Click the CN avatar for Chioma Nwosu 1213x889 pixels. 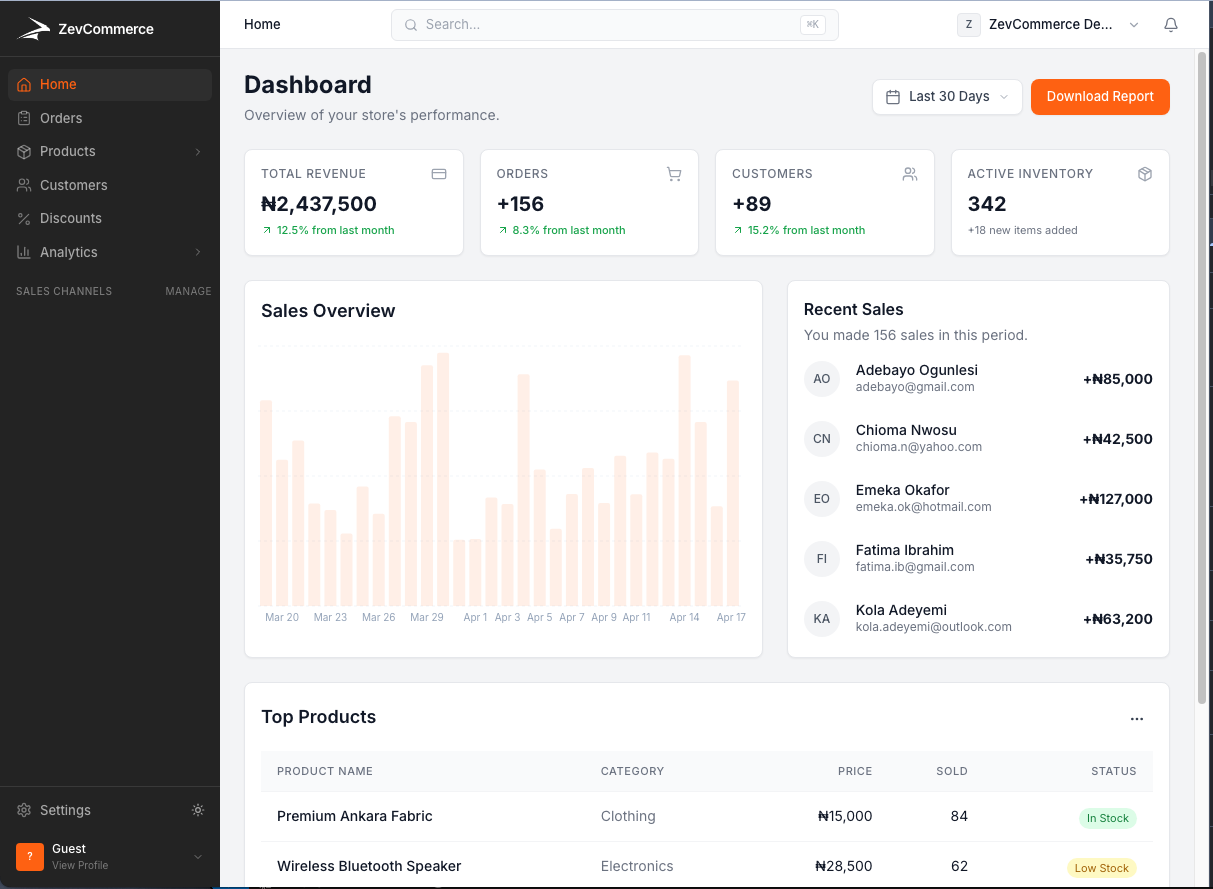pyautogui.click(x=822, y=439)
